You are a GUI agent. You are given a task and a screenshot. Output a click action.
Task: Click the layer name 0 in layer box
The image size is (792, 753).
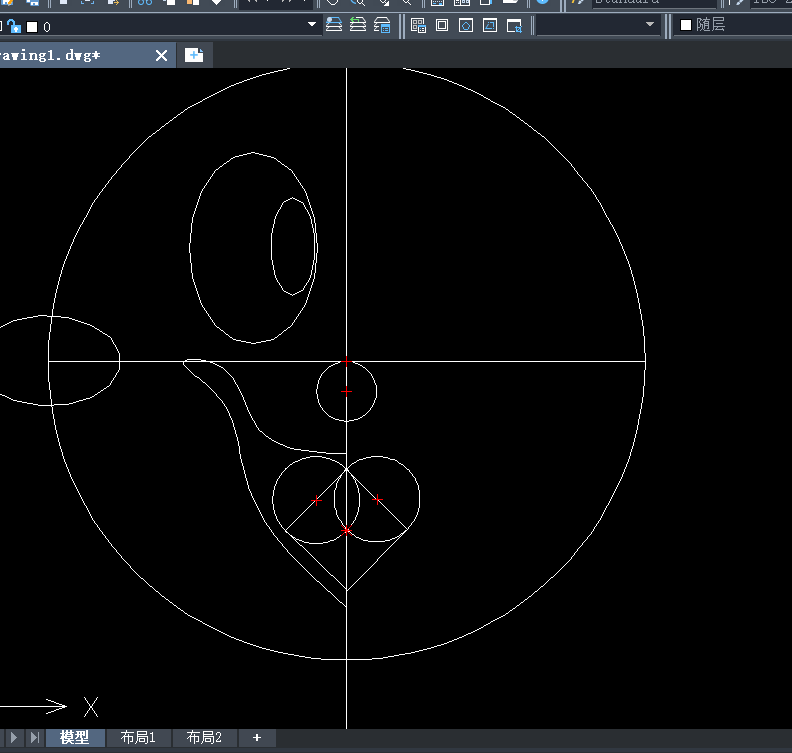(47, 27)
